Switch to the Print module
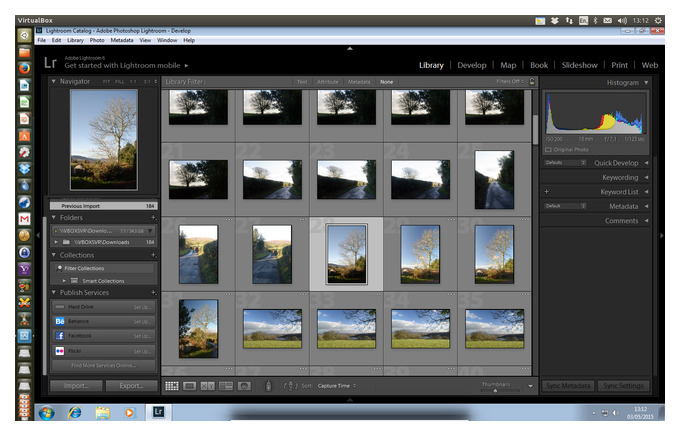 pyautogui.click(x=619, y=65)
